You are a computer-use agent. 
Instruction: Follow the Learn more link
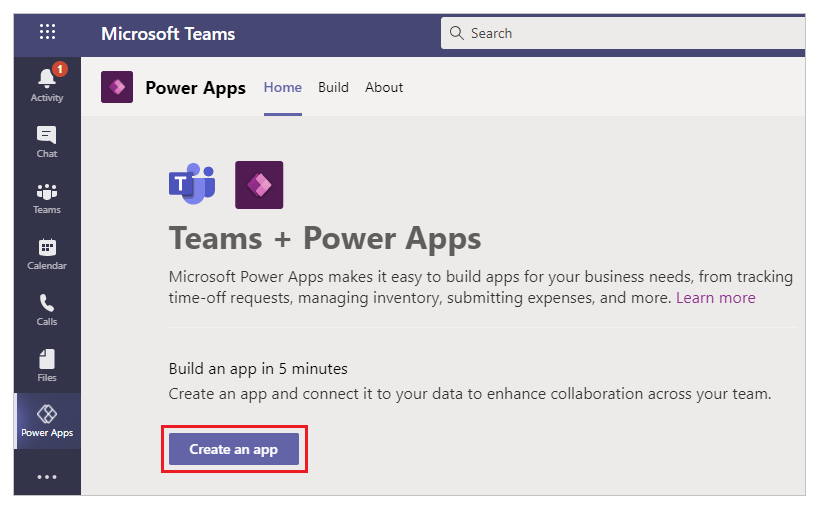(716, 298)
